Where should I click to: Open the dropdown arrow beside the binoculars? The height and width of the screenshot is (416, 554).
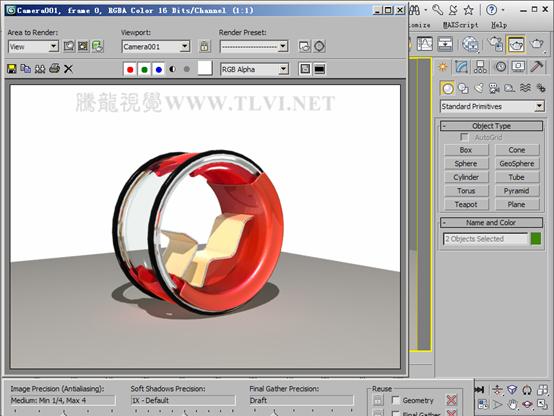point(426,10)
